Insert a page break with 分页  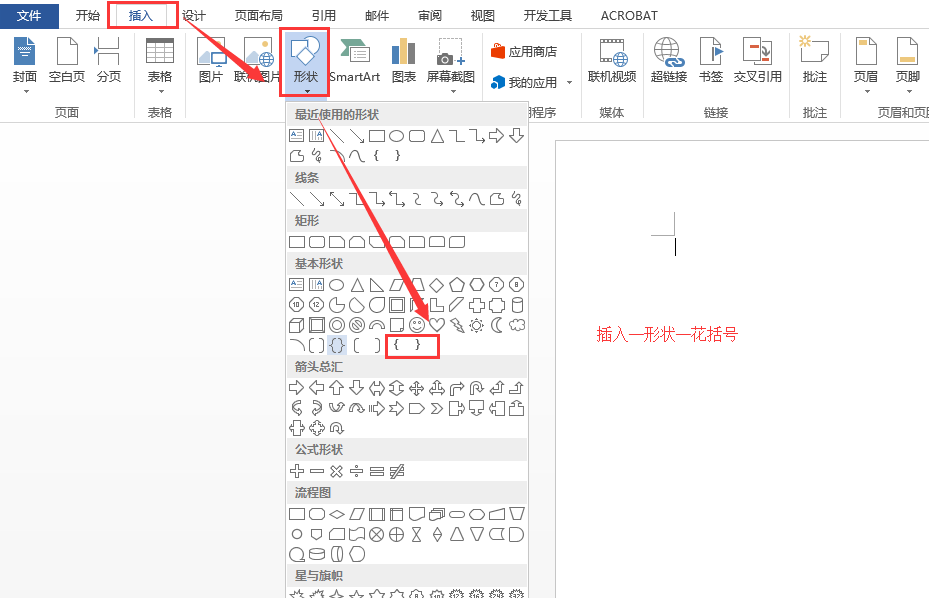point(108,59)
